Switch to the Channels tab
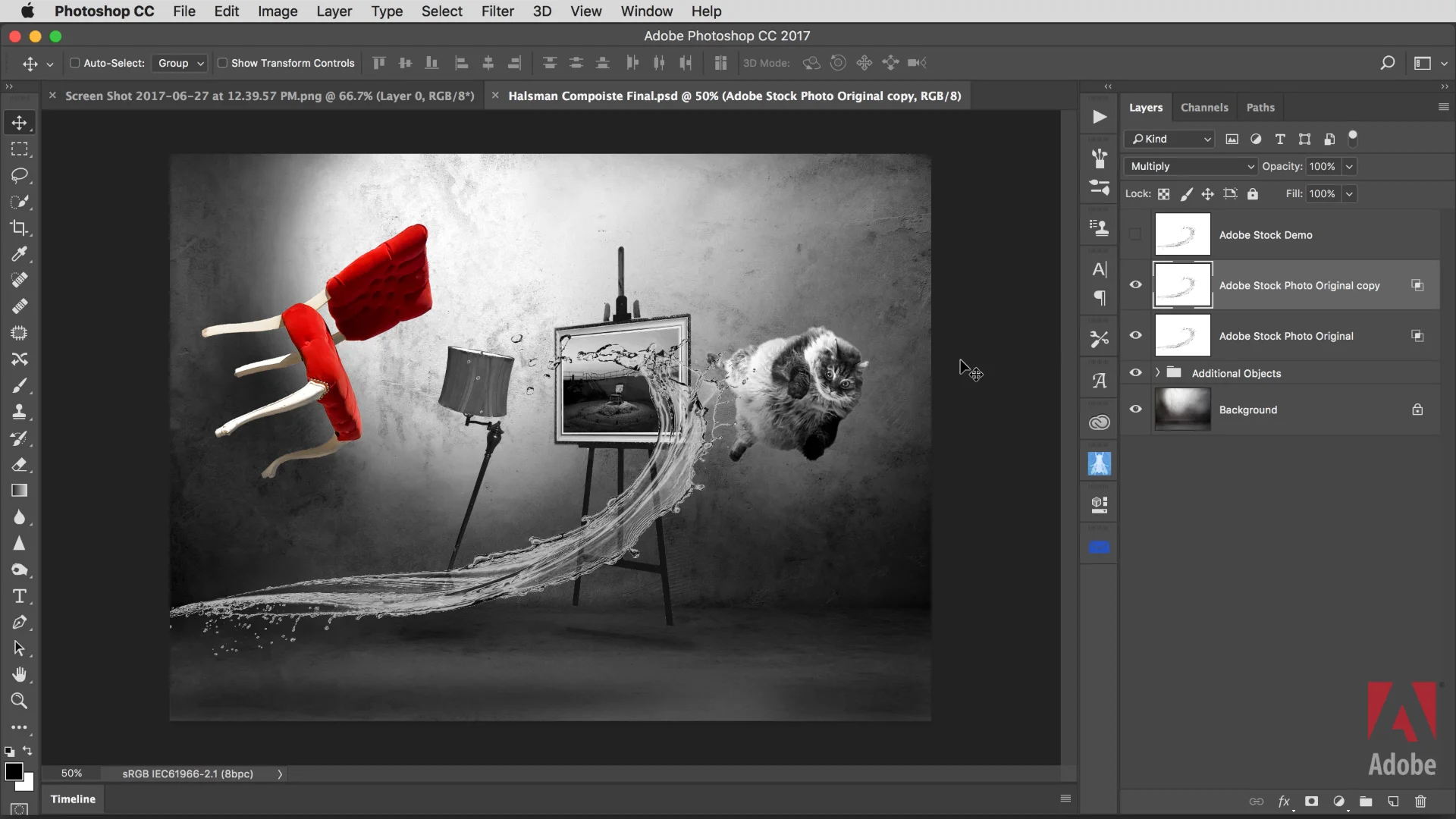The height and width of the screenshot is (819, 1456). [x=1204, y=107]
